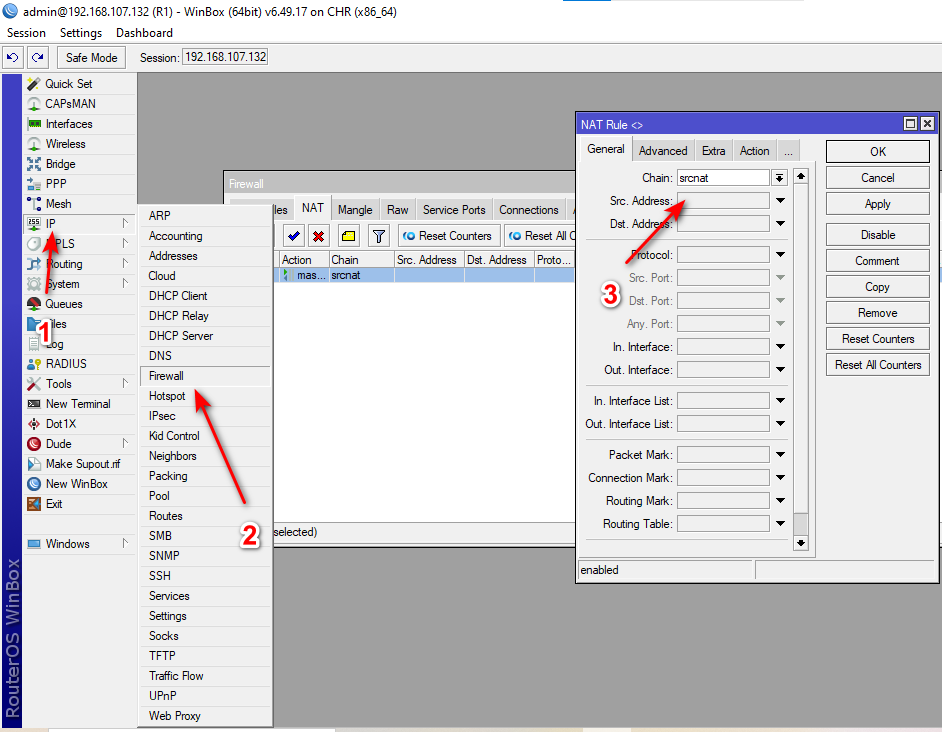Expand the Protocol field arrow
Image resolution: width=942 pixels, height=732 pixels.
coord(780,255)
